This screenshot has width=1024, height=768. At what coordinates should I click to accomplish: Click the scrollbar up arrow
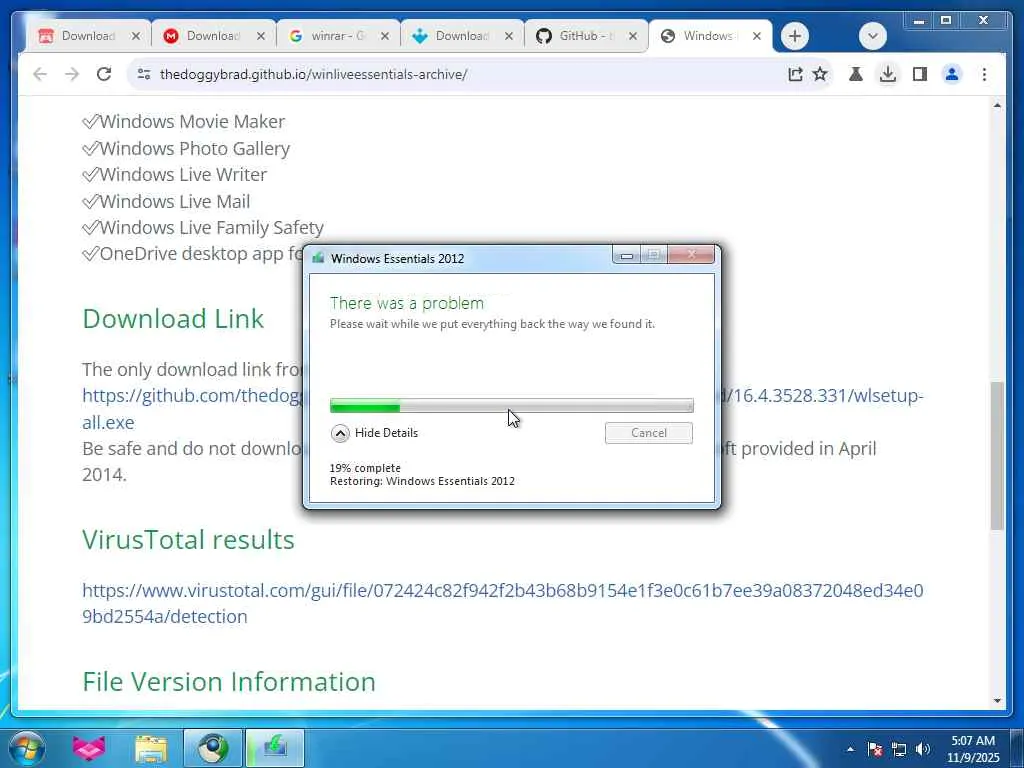[997, 105]
